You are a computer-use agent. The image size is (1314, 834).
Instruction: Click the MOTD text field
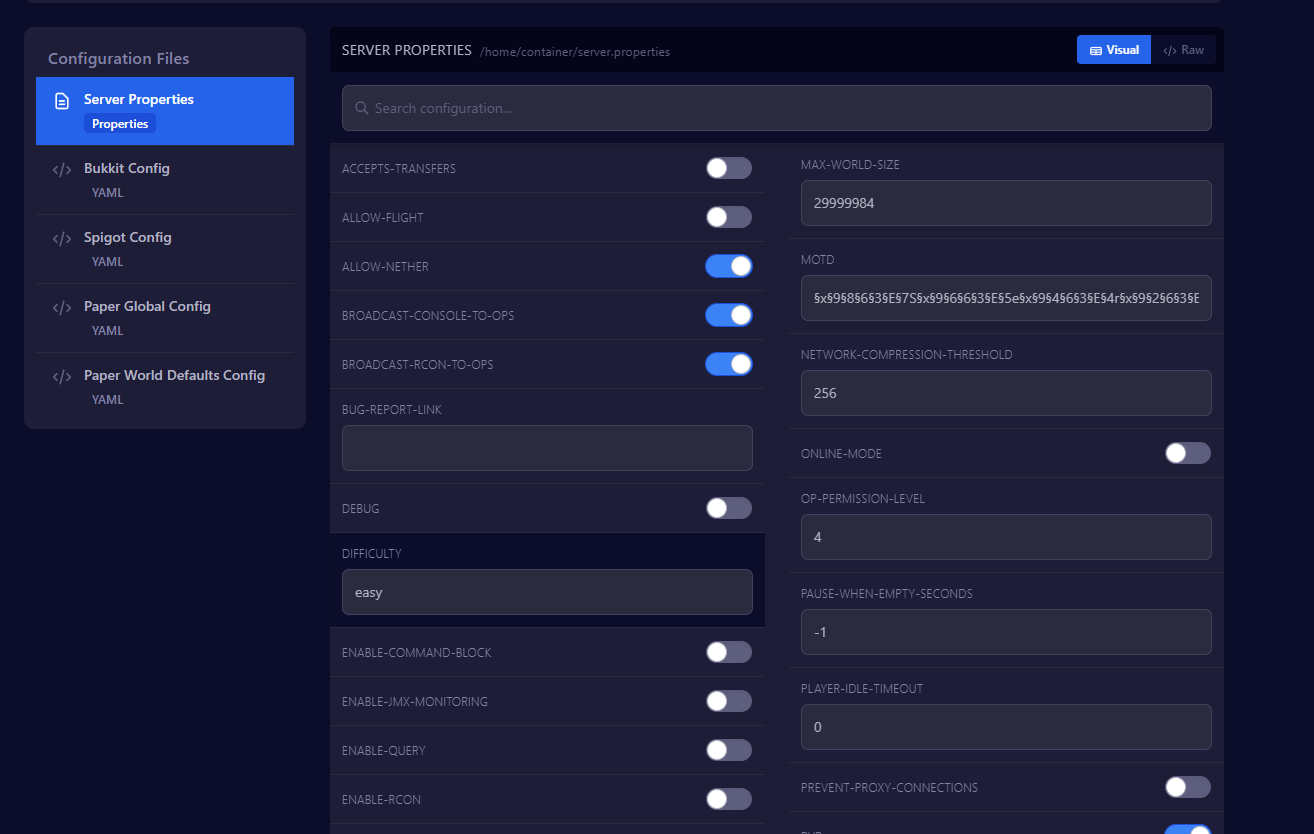(x=1006, y=298)
